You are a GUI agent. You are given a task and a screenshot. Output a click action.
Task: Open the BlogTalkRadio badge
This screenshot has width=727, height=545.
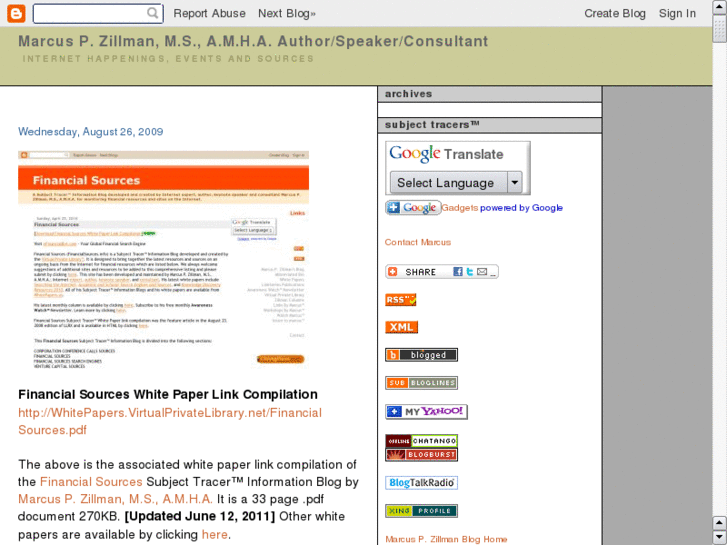pos(421,483)
